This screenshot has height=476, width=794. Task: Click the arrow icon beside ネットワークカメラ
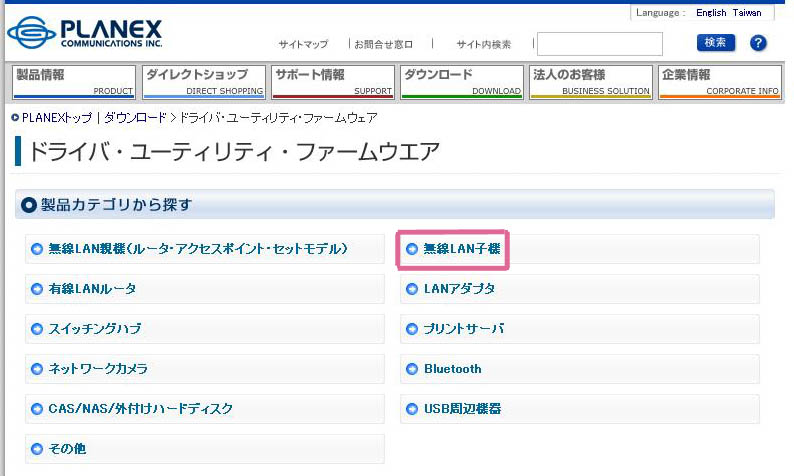(36, 369)
